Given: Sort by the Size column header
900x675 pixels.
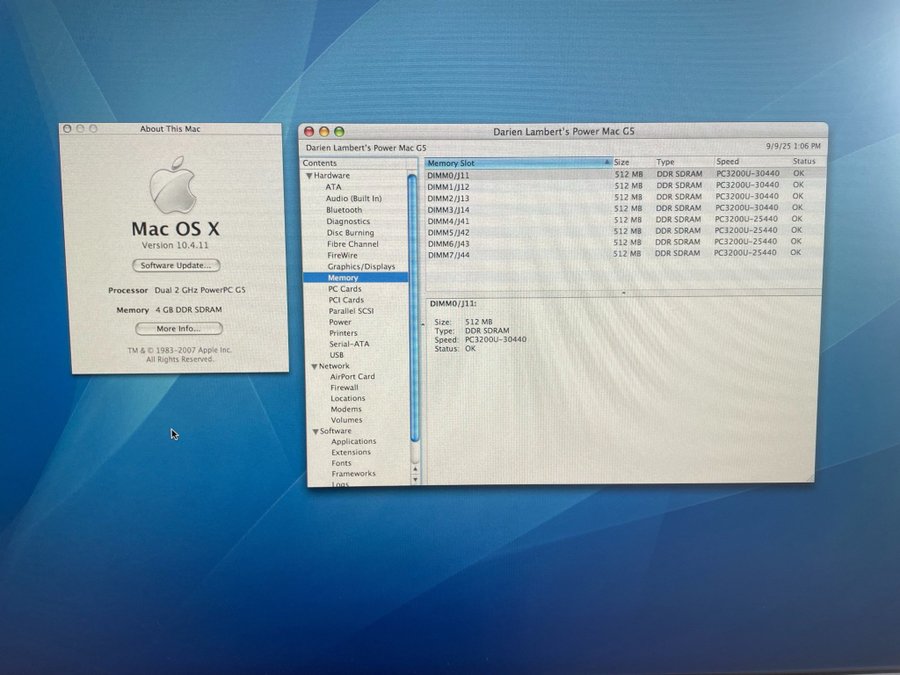Looking at the screenshot, I should pyautogui.click(x=633, y=162).
